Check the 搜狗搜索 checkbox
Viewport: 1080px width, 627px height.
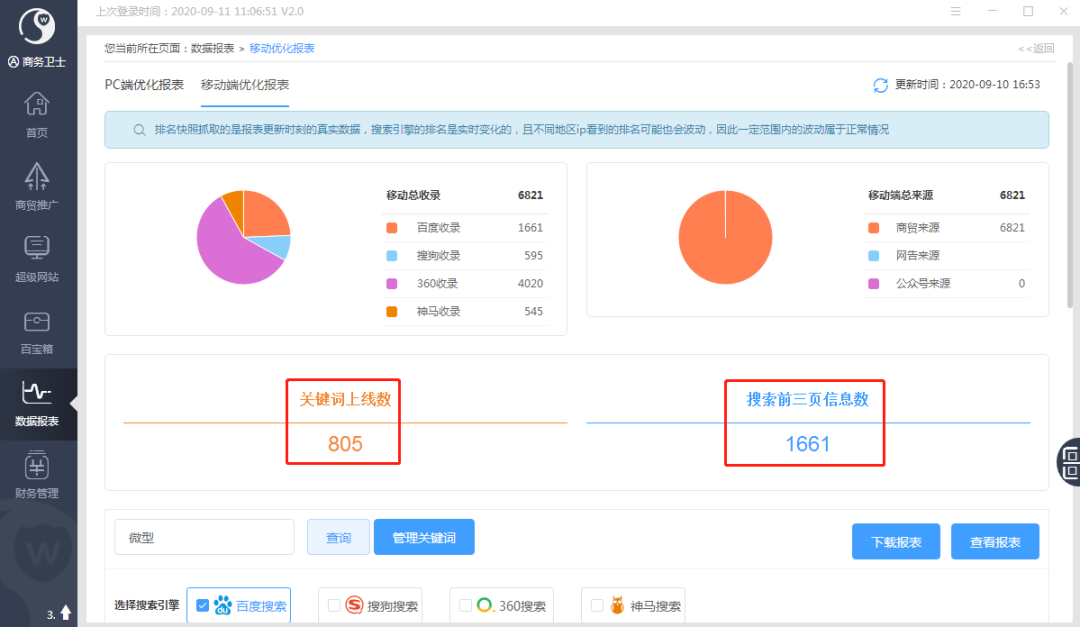(x=334, y=605)
